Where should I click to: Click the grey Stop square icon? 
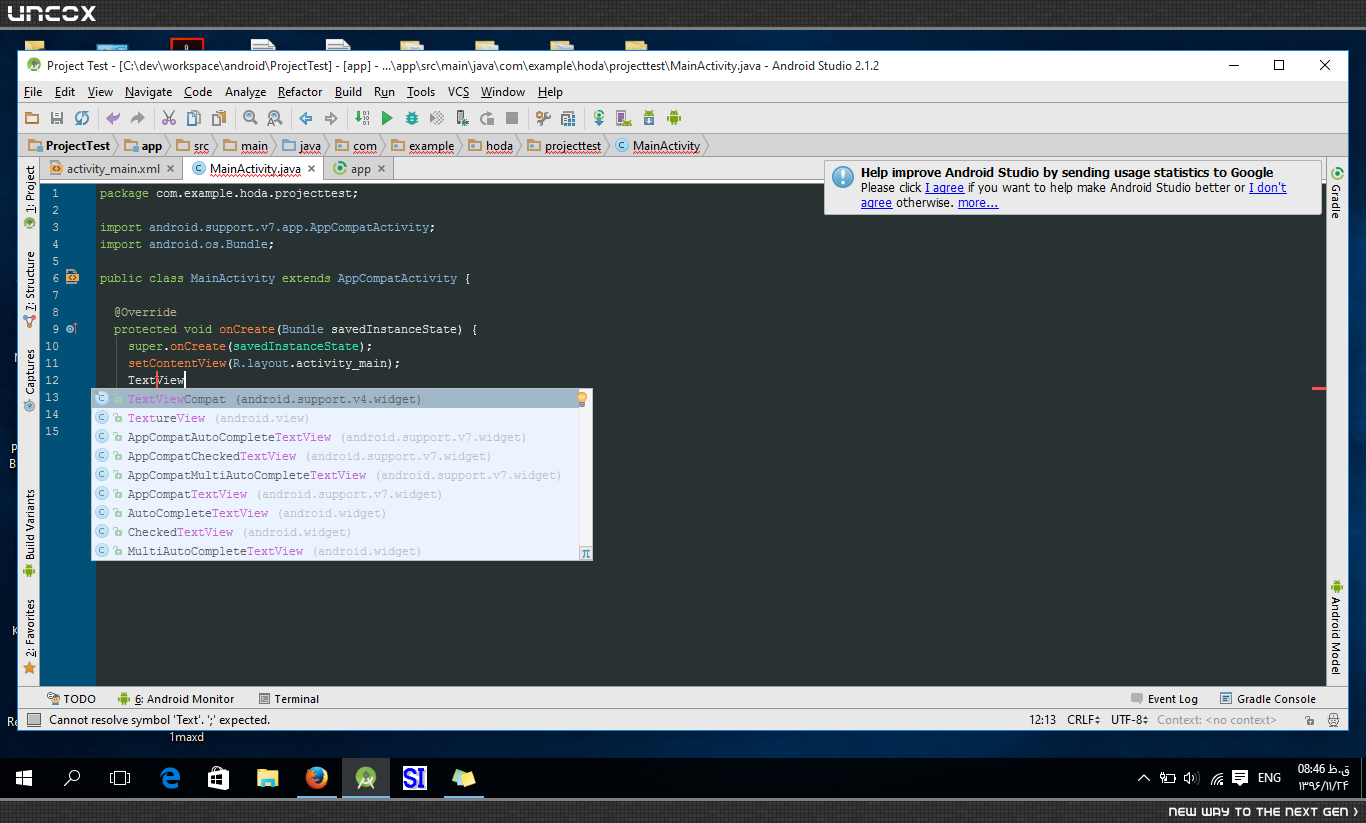pos(512,118)
